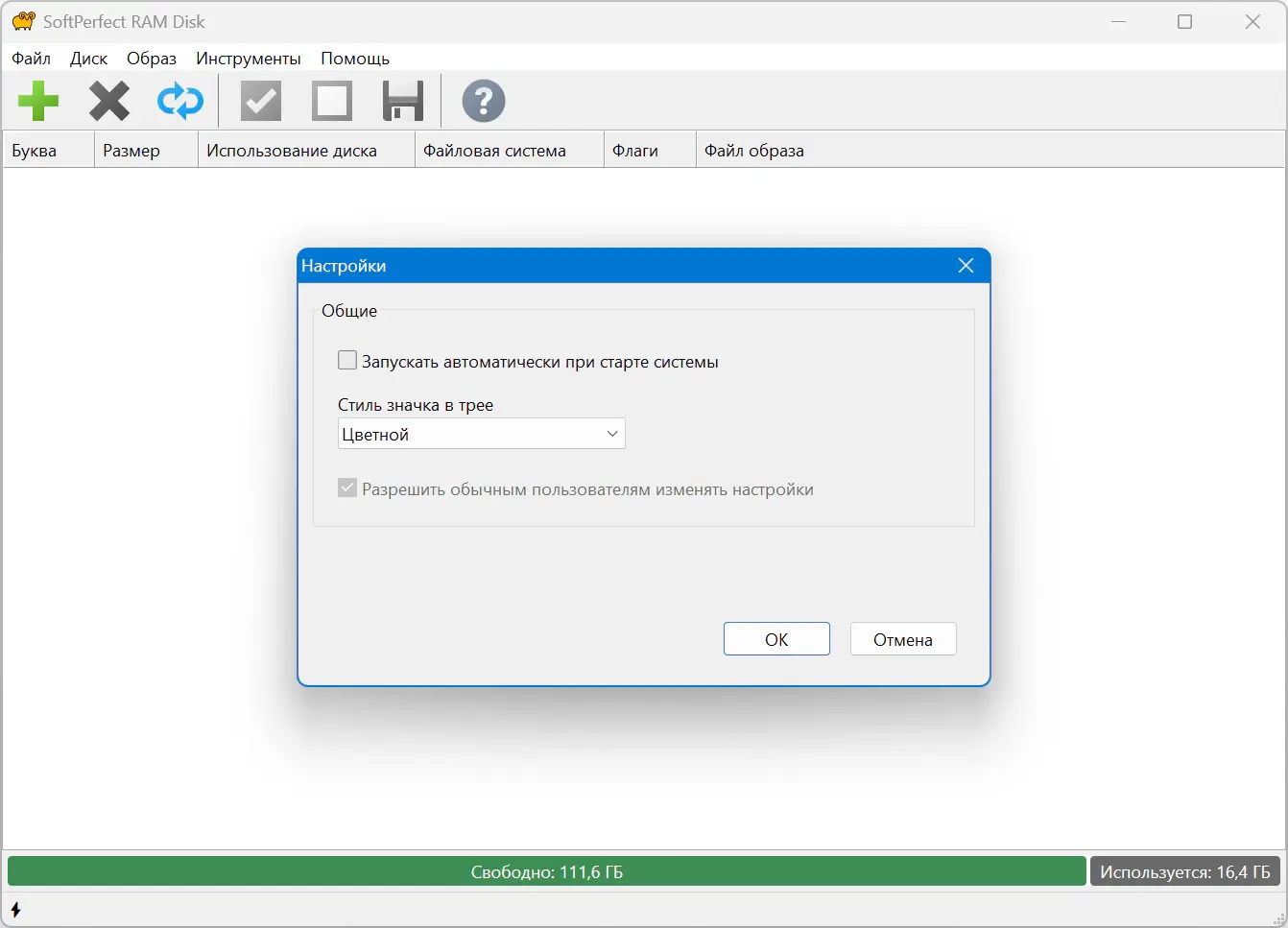
Task: Open the Образ menu
Action: point(152,59)
